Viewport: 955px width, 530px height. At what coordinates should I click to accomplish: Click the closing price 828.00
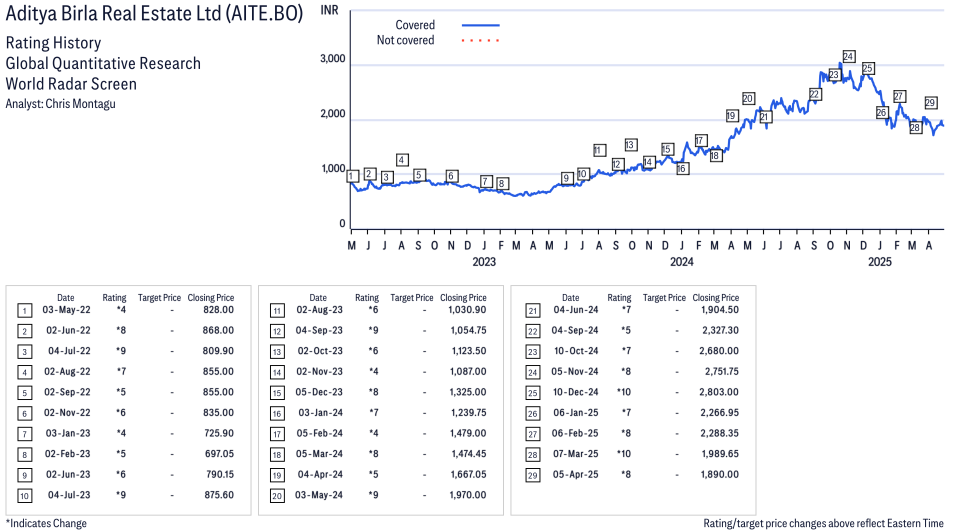click(219, 310)
